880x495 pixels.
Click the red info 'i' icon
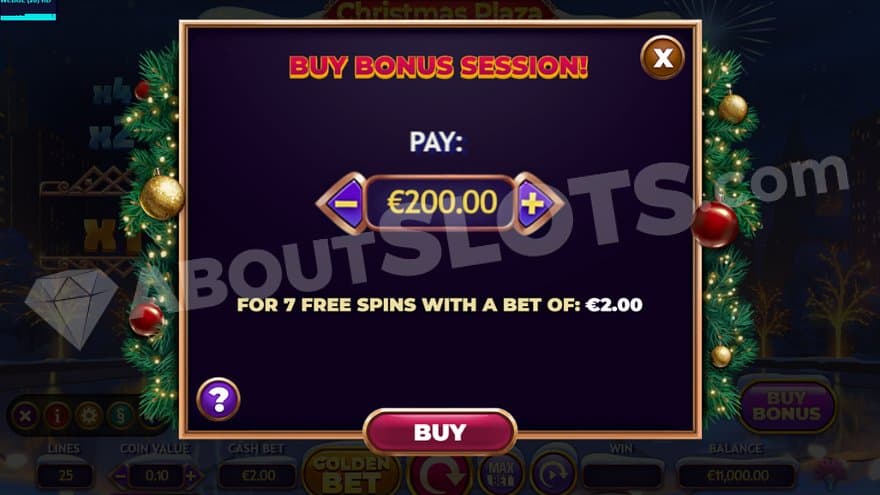(57, 416)
